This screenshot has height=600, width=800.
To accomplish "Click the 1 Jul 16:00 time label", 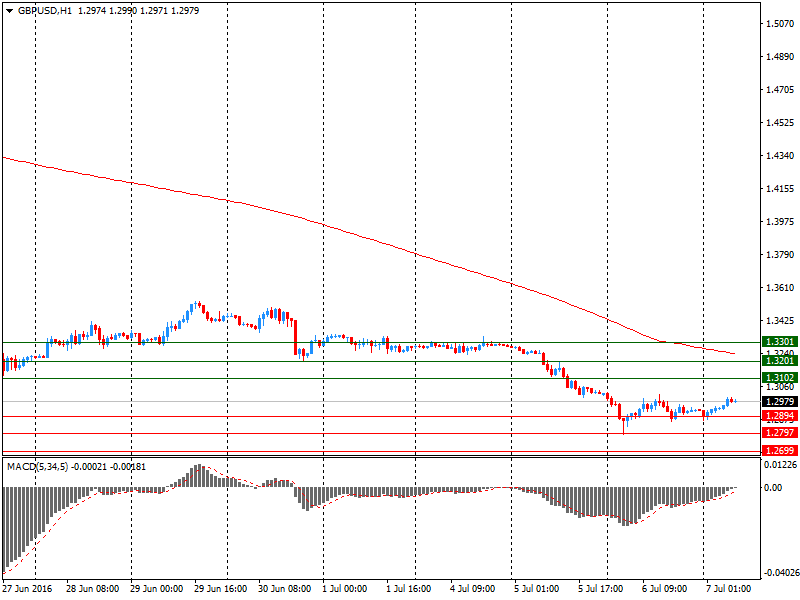I will 408,589.
